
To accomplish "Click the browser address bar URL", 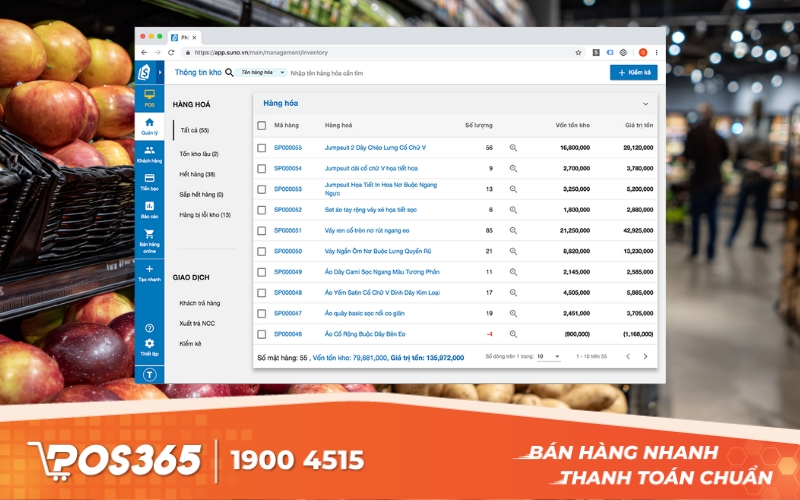I will pos(261,52).
